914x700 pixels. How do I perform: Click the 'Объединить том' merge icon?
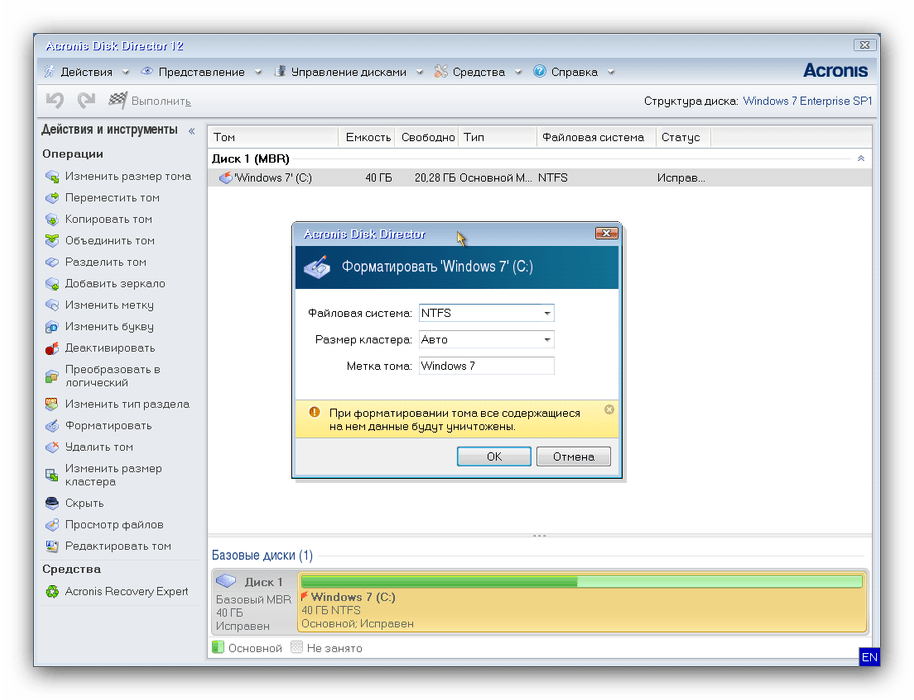[x=52, y=241]
